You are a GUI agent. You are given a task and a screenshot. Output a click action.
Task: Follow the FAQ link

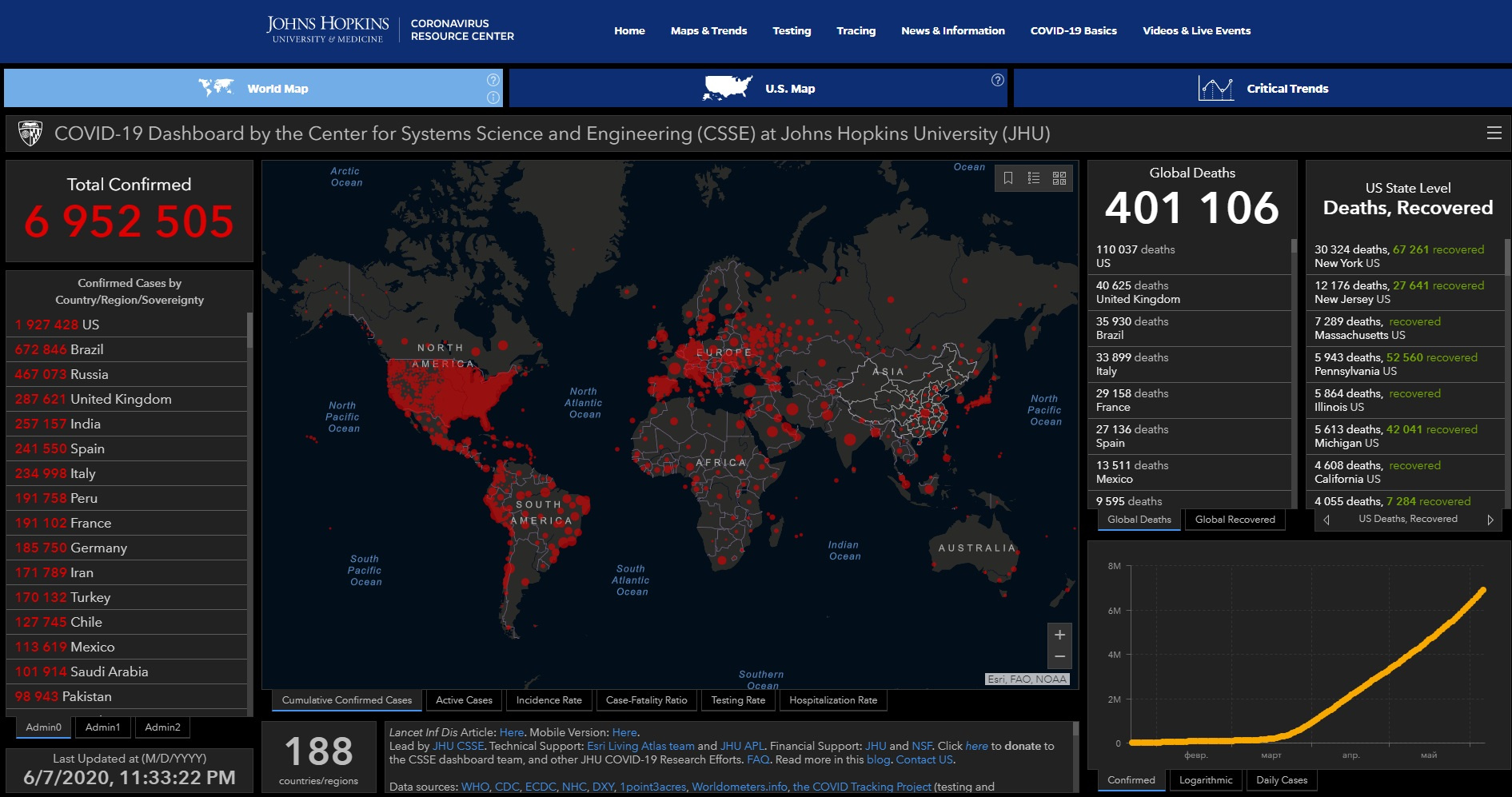click(758, 759)
